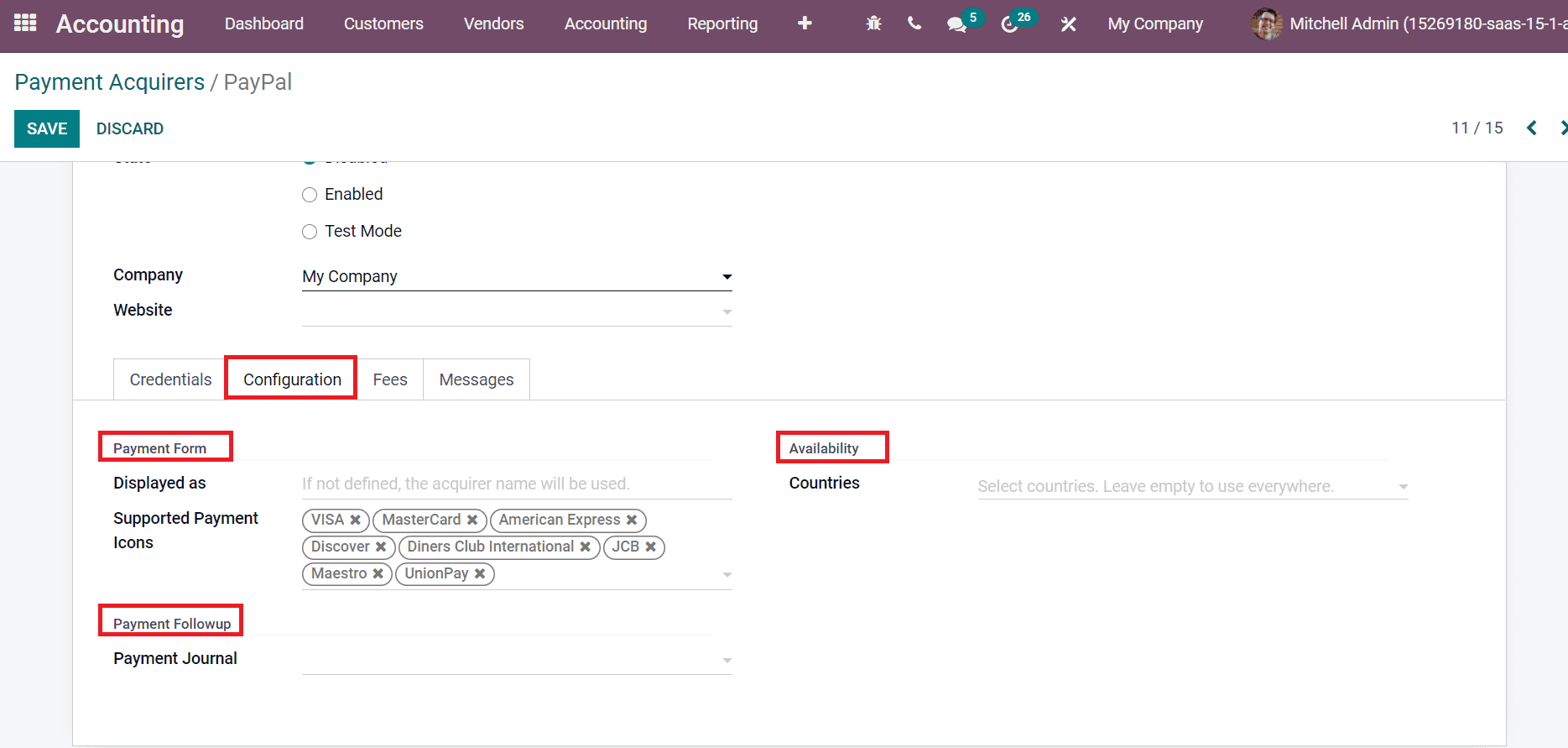Open the Customers menu

pyautogui.click(x=383, y=24)
